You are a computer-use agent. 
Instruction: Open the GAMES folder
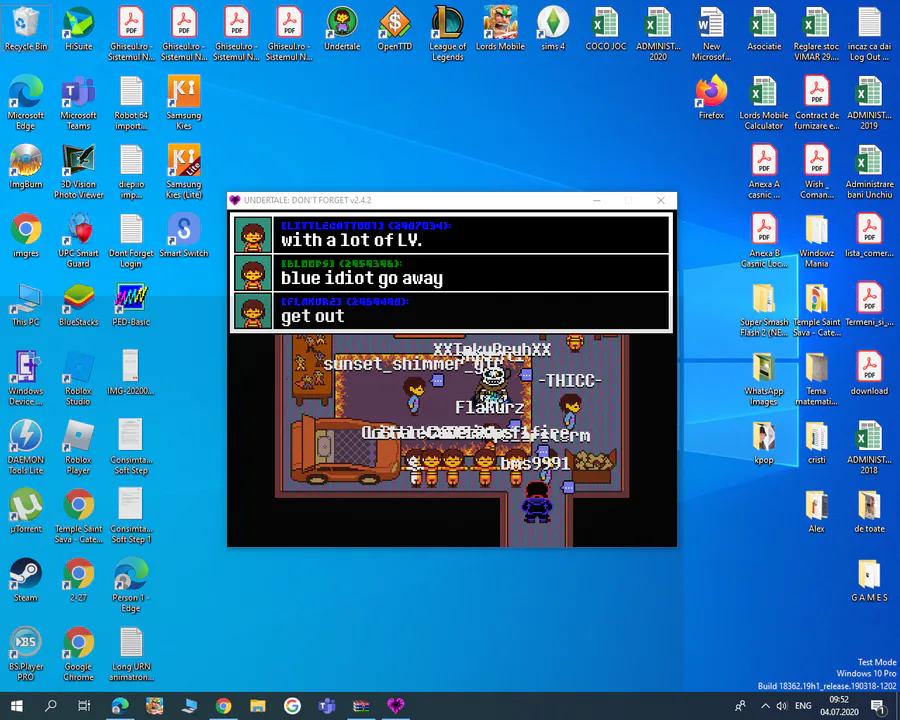point(870,580)
